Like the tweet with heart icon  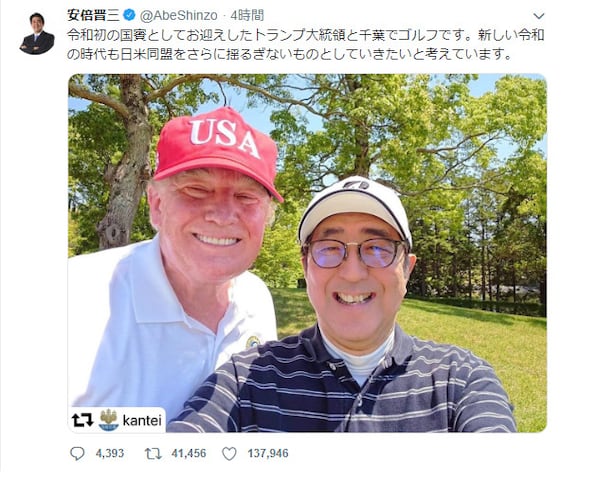[x=229, y=453]
